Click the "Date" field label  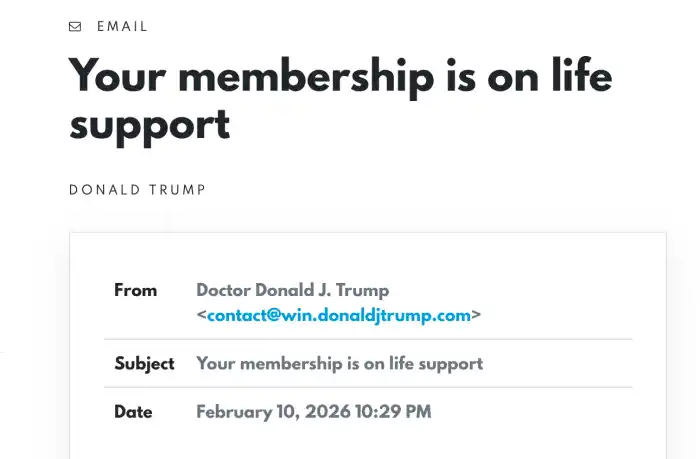133,411
